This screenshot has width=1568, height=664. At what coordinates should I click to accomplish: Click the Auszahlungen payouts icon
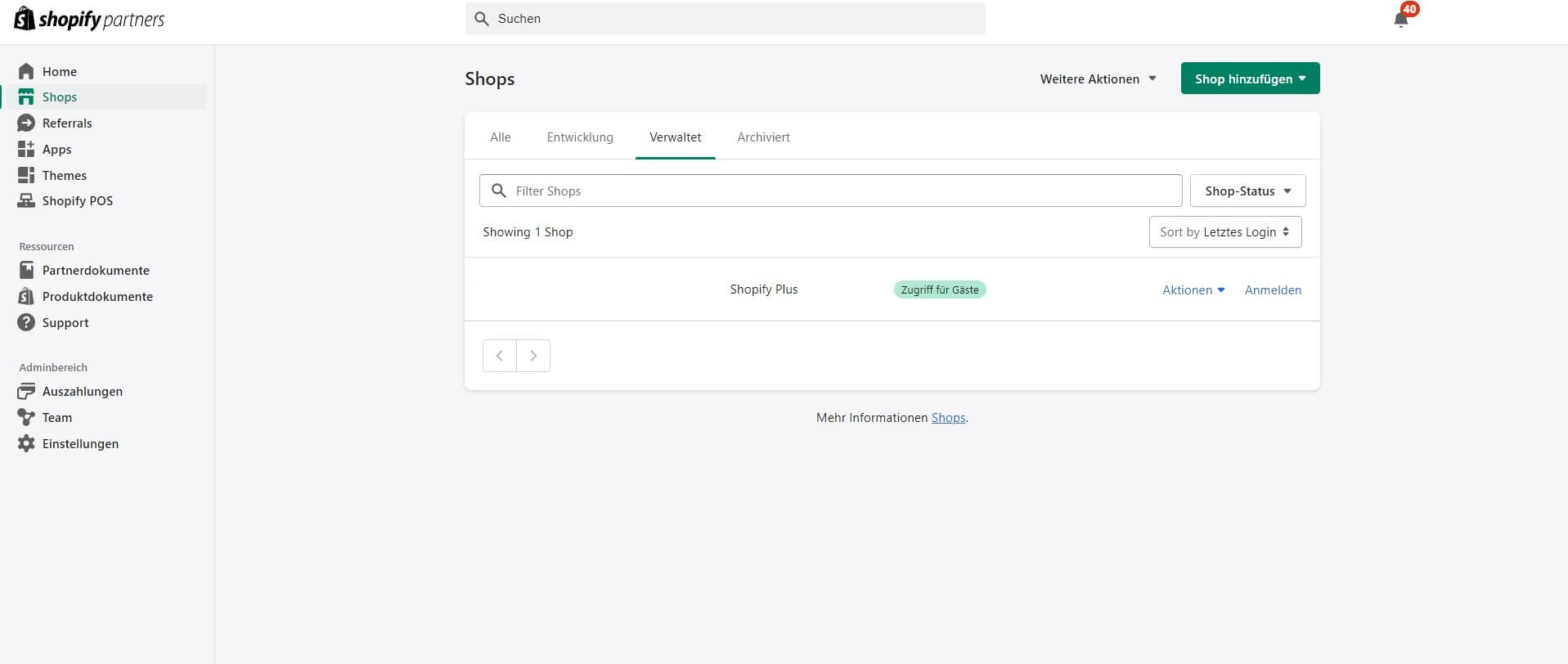pos(26,391)
